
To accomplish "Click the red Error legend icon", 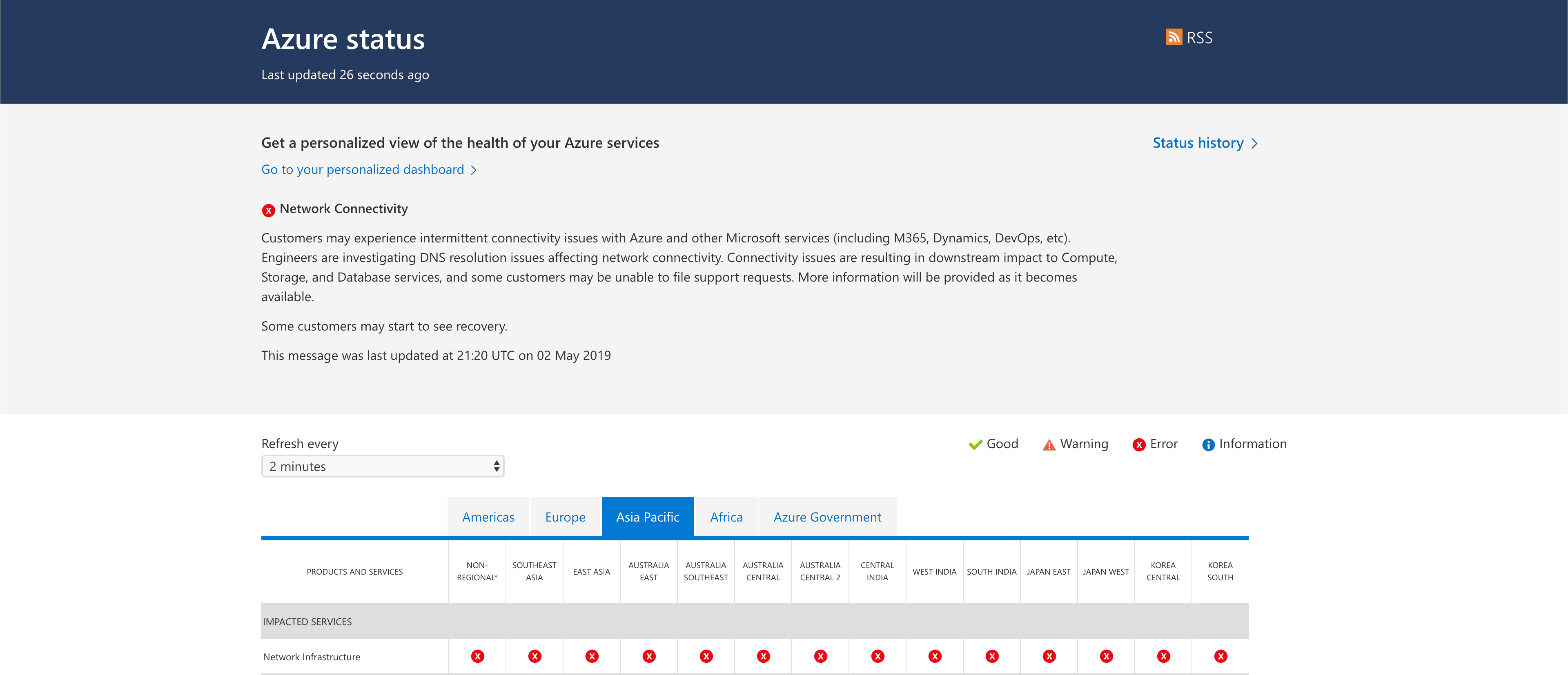I will pos(1138,445).
